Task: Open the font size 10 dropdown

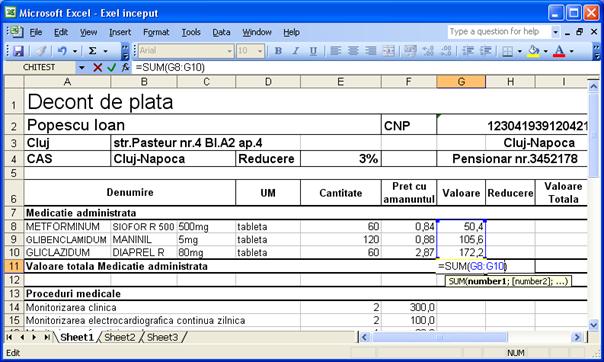Action: [x=260, y=51]
